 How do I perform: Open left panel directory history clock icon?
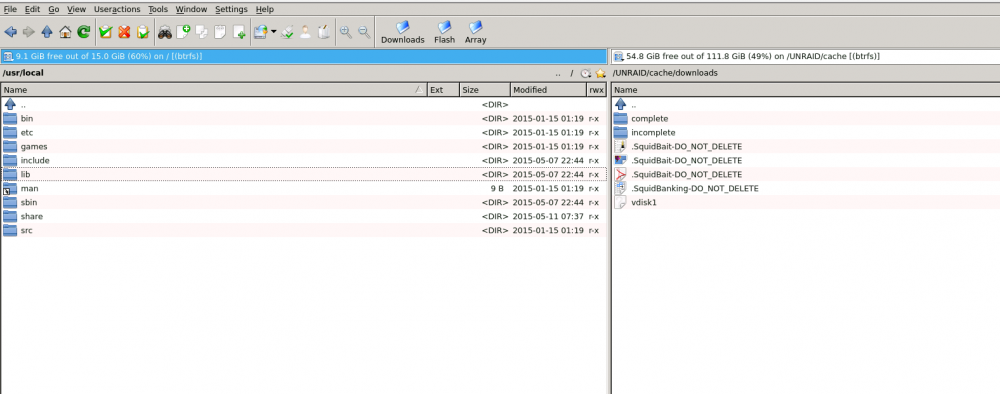point(586,73)
